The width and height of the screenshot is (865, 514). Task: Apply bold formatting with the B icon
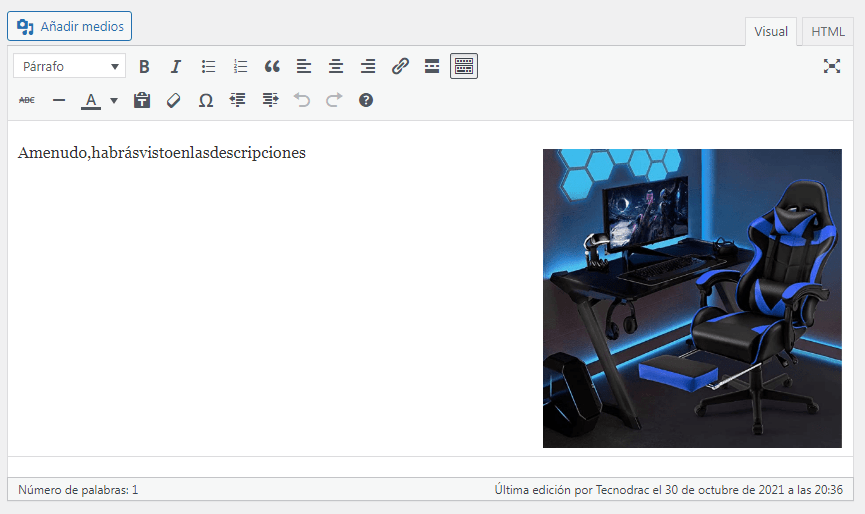[x=144, y=67]
